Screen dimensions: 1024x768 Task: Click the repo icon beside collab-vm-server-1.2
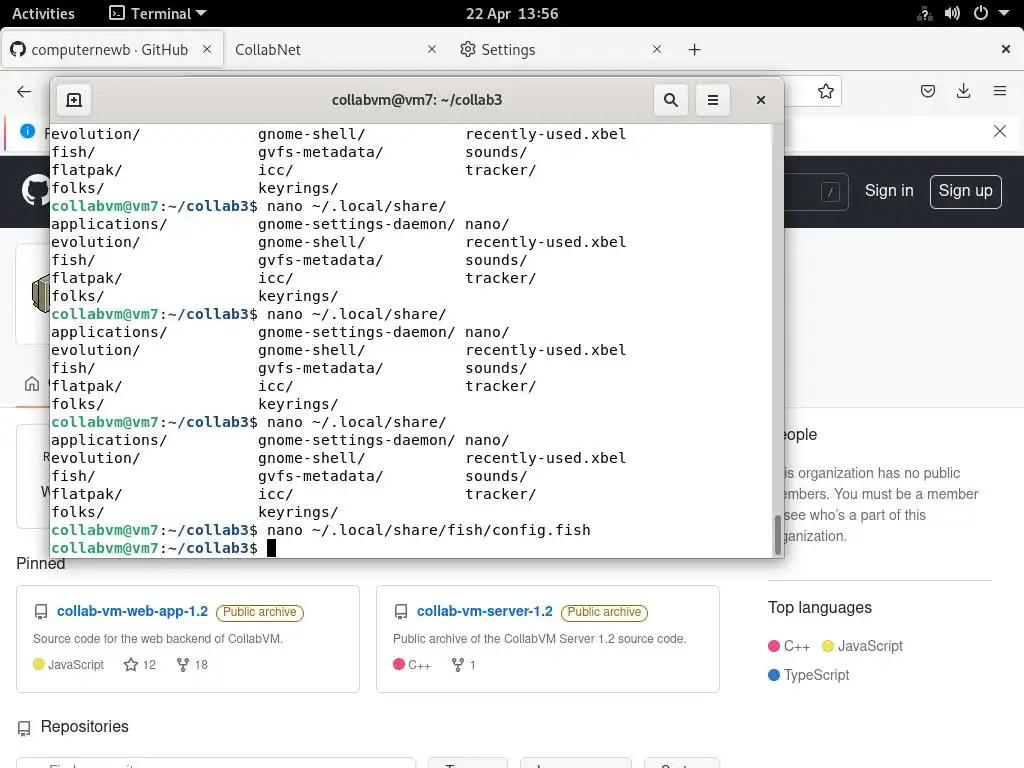401,612
